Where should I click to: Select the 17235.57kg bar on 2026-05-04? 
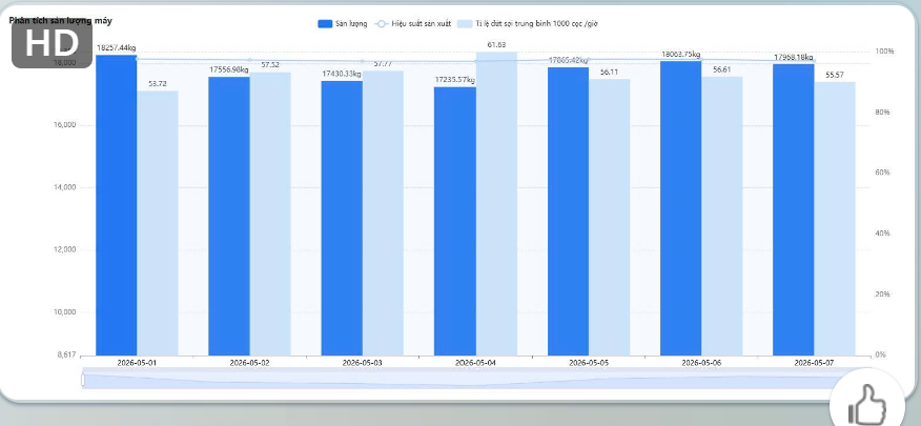(455, 221)
